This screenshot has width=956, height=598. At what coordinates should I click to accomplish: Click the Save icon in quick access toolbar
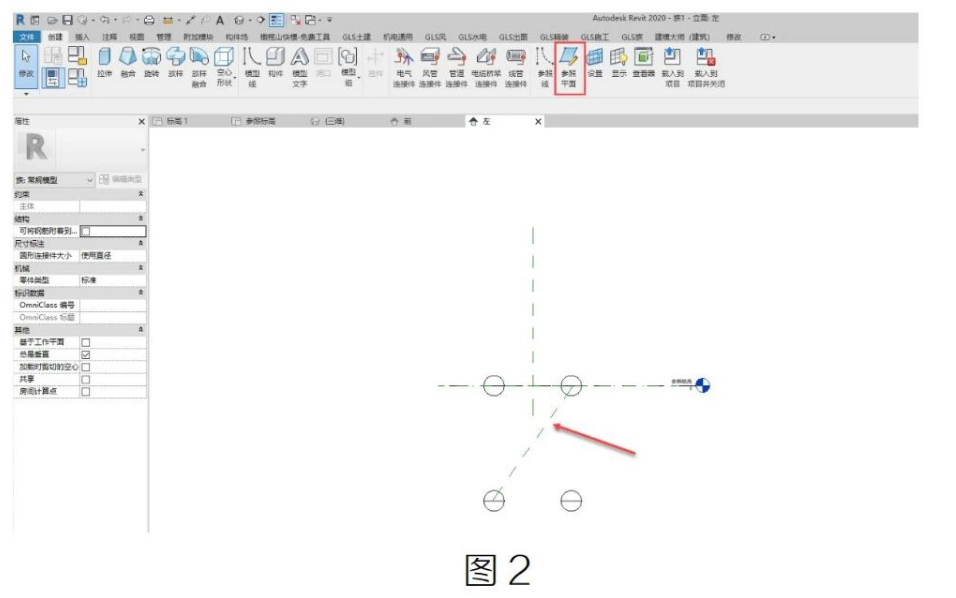pos(68,20)
